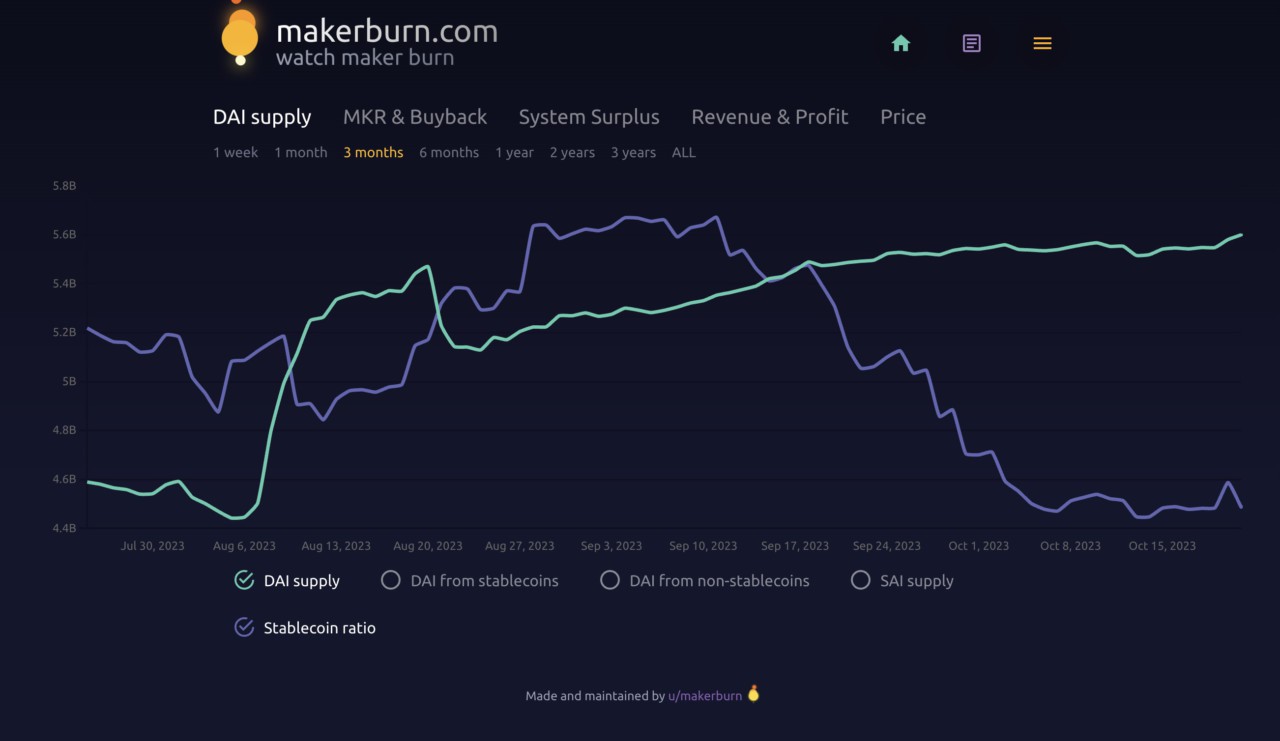Image resolution: width=1280 pixels, height=741 pixels.
Task: Enable DAI from non-stablecoins series
Action: pos(609,580)
